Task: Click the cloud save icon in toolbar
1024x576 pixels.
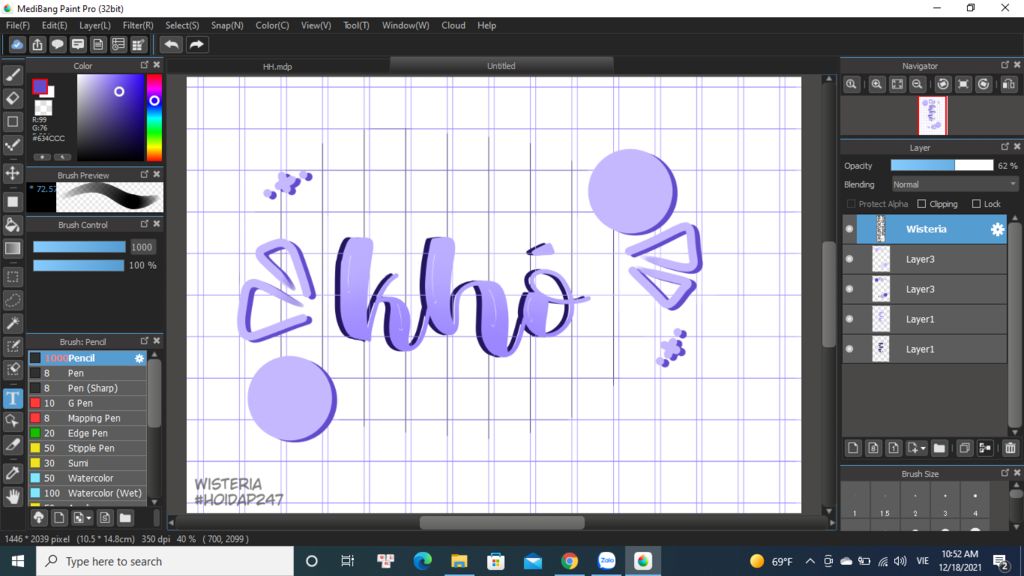Action: tap(17, 44)
